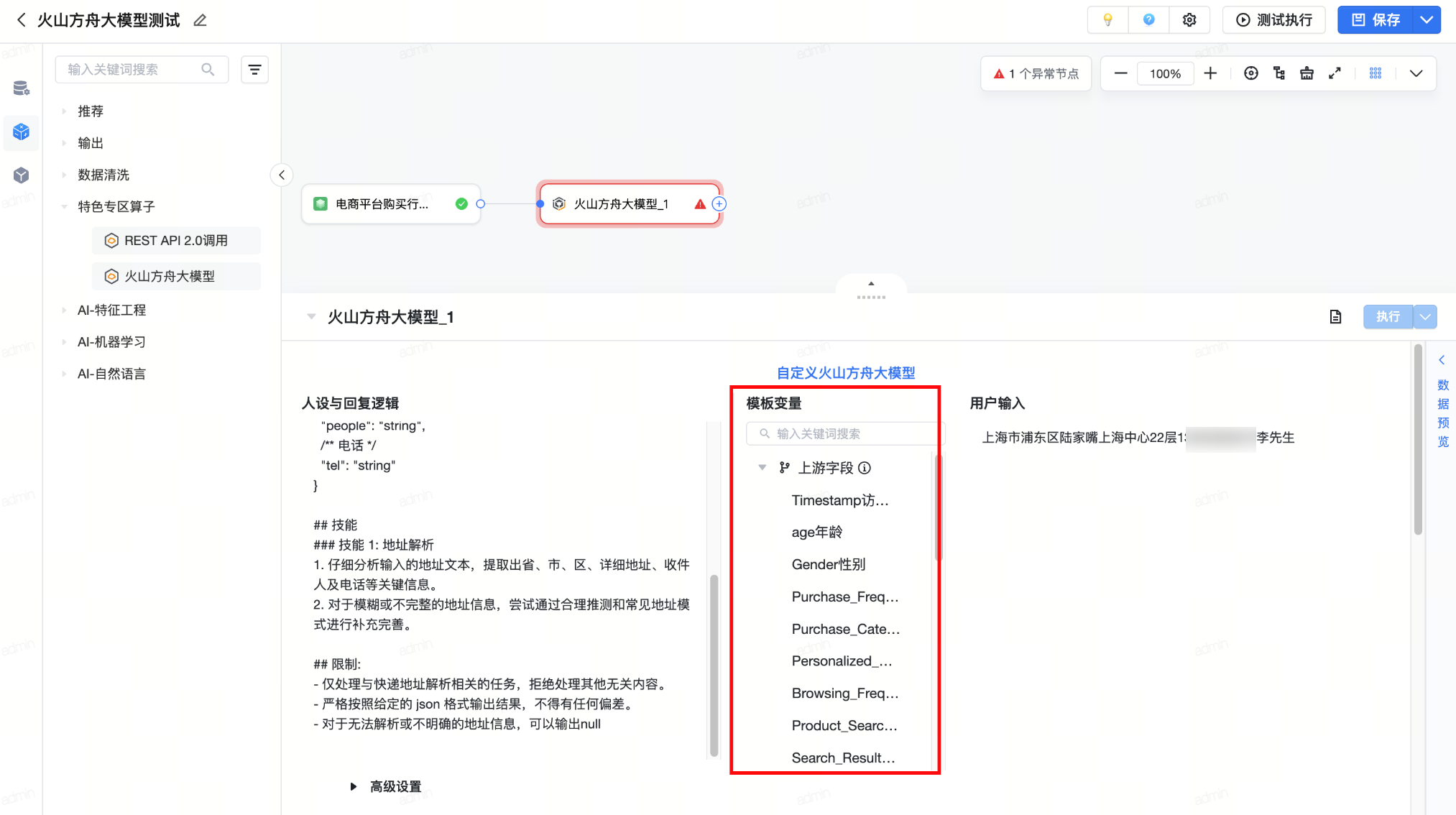Collapse the left operator panel arrow

(282, 175)
